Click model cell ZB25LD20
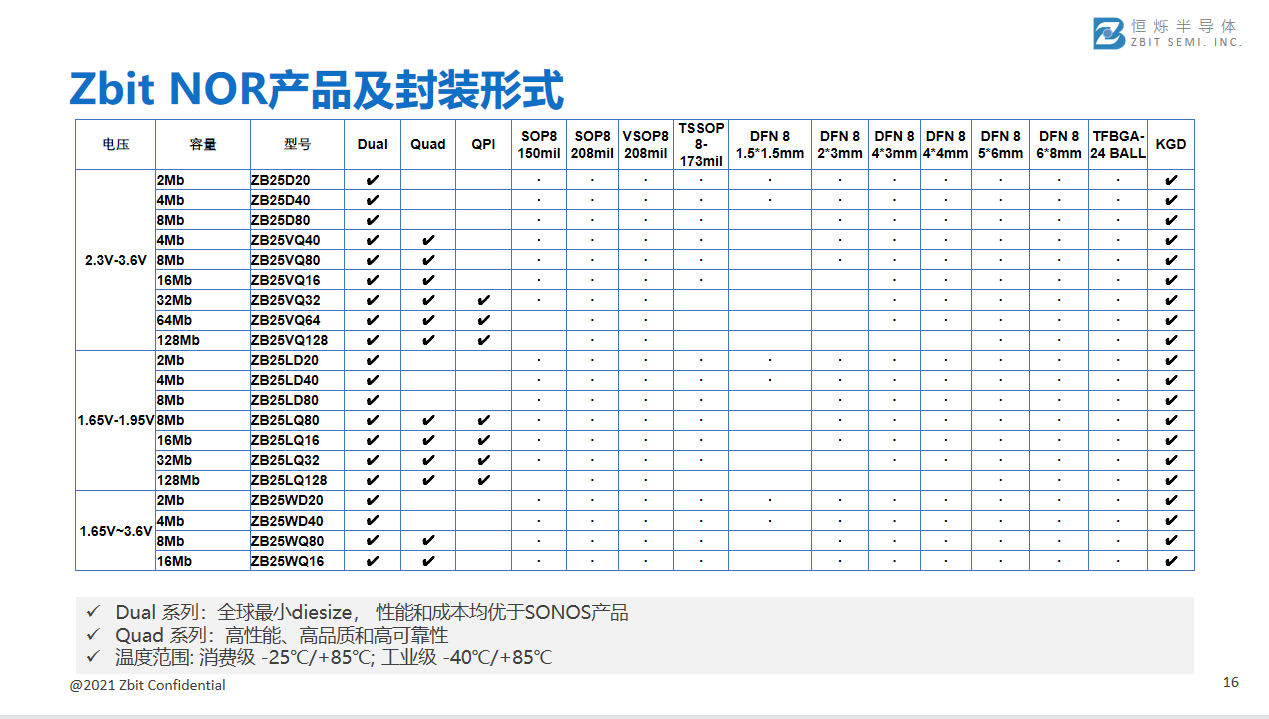The height and width of the screenshot is (719, 1269). [x=298, y=360]
